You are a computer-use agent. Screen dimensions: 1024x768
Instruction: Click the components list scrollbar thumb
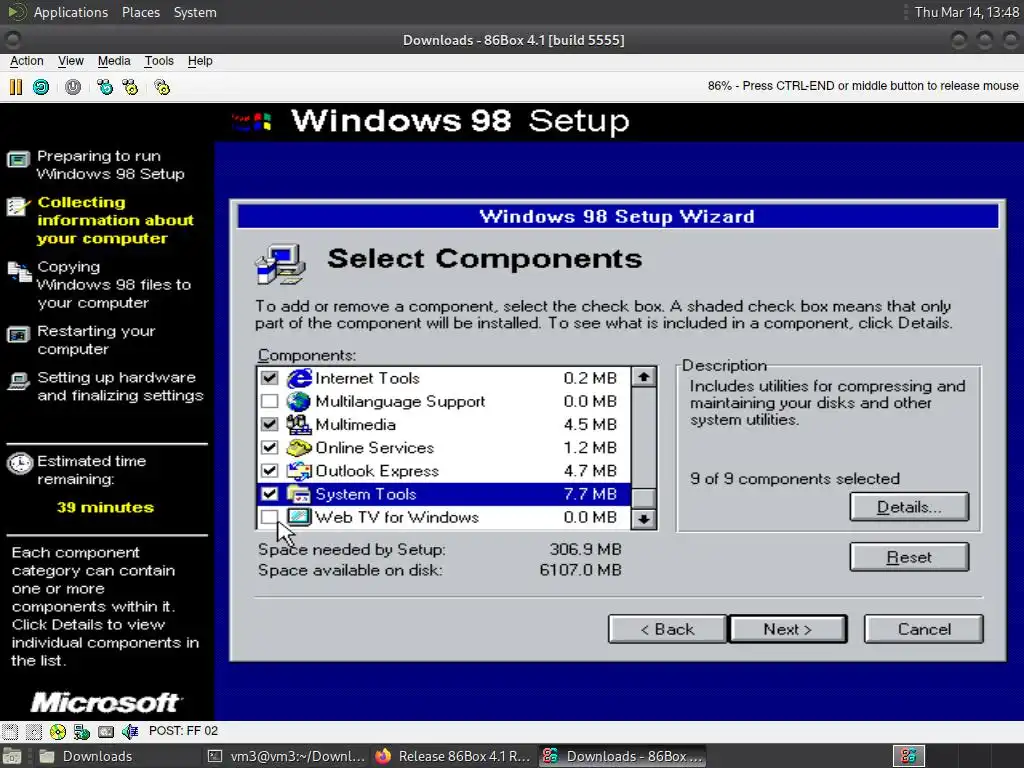(643, 498)
